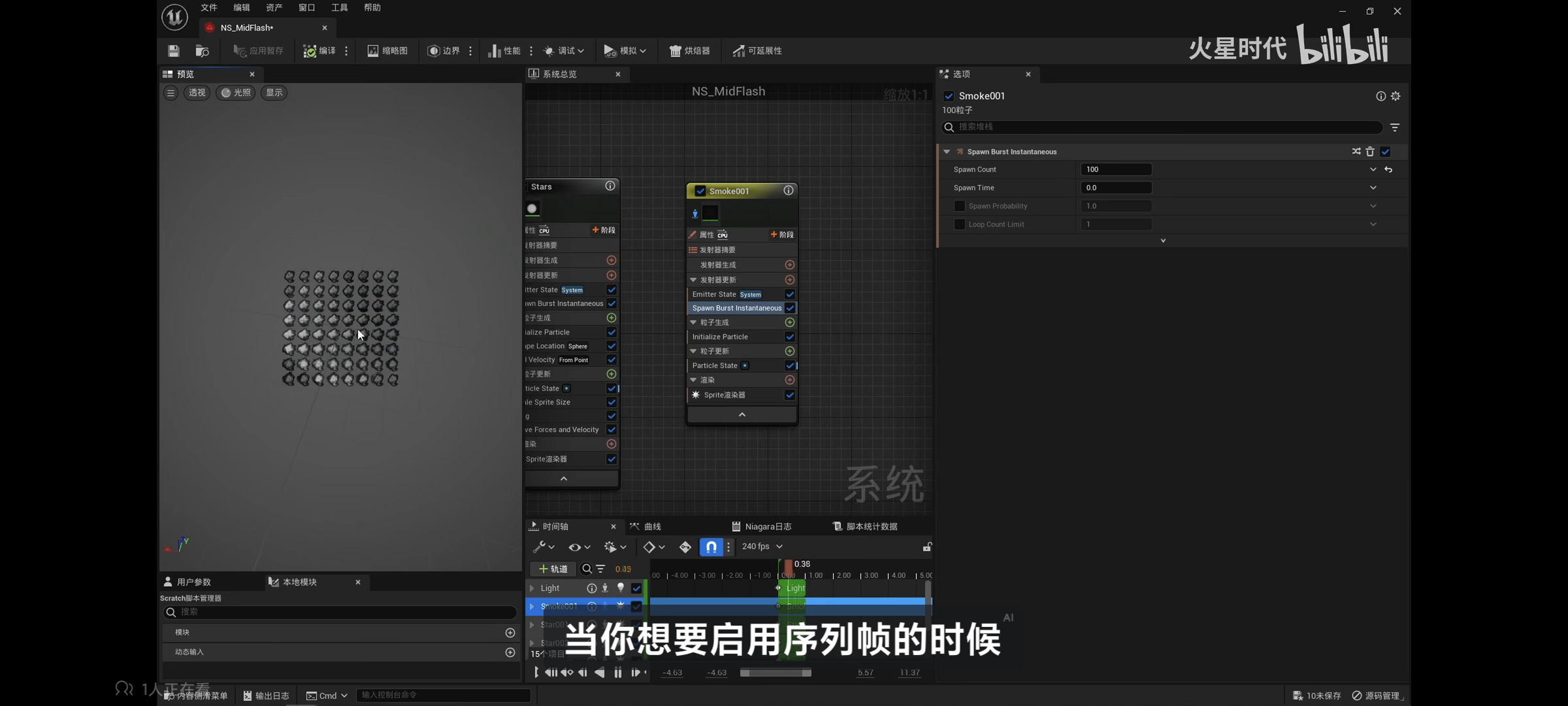This screenshot has width=1568, height=706.
Task: Enable the Loop Count Limit checkbox
Action: pos(959,225)
